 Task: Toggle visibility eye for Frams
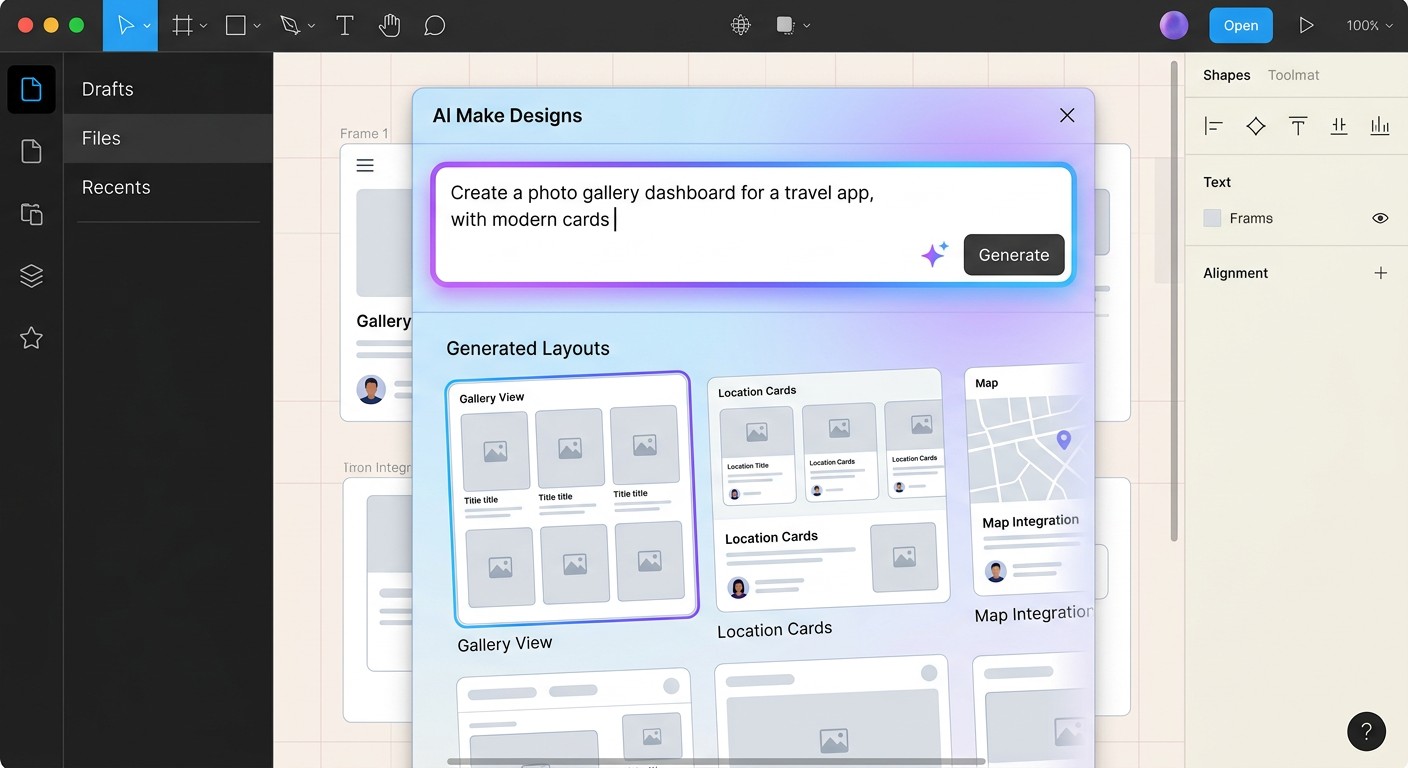coord(1380,218)
